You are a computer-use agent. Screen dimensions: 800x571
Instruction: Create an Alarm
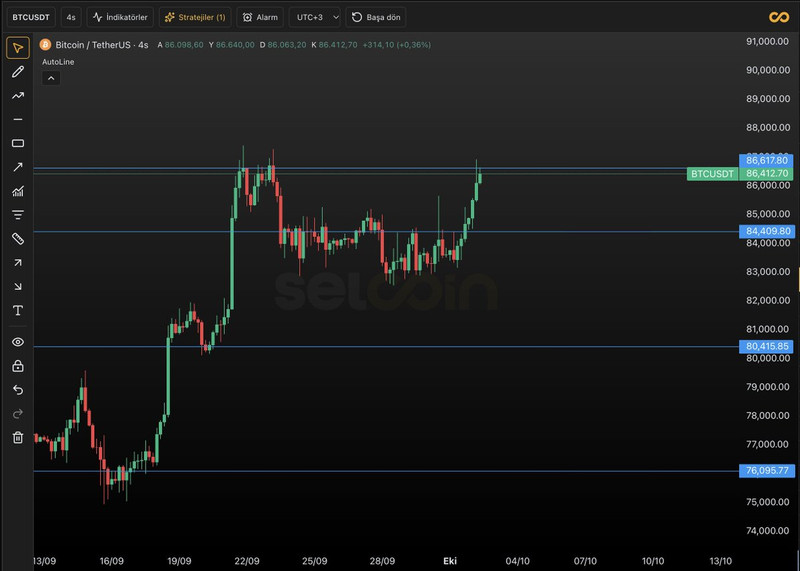[x=260, y=17]
